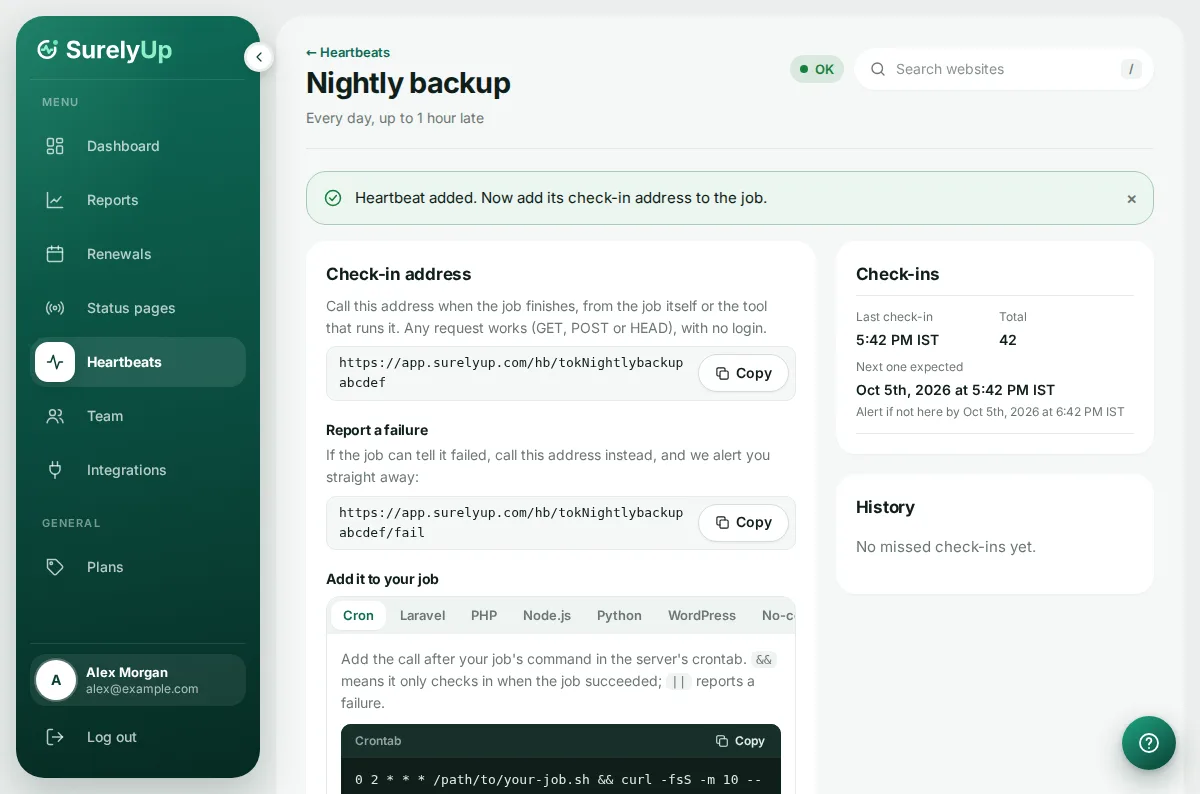Open Plans via its tag icon
Viewport: 1200px width, 794px height.
pos(55,567)
